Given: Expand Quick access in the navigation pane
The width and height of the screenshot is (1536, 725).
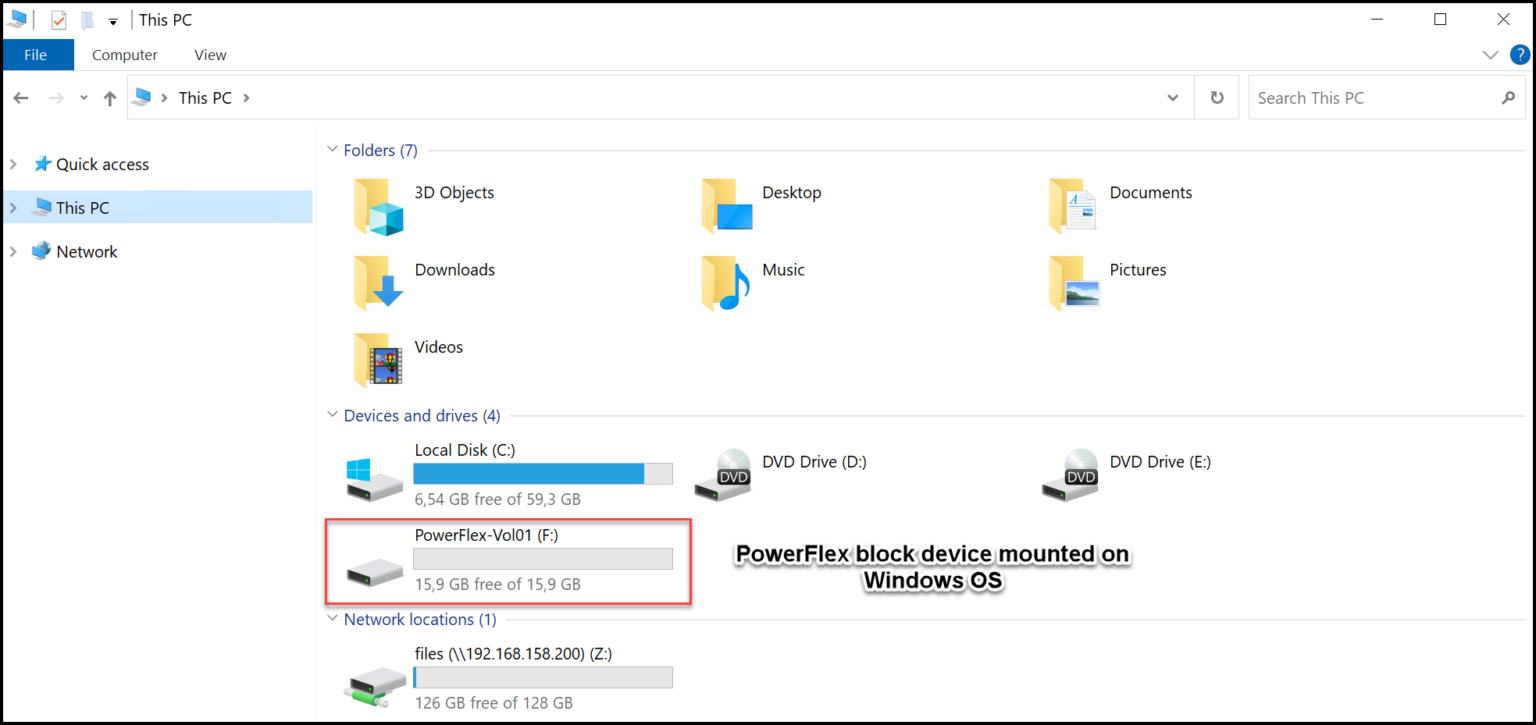Looking at the screenshot, I should pos(13,163).
